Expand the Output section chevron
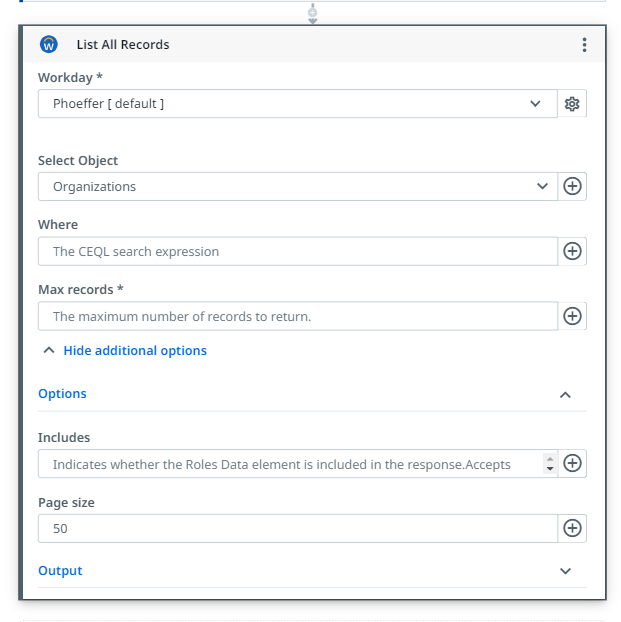This screenshot has height=622, width=621. point(565,571)
